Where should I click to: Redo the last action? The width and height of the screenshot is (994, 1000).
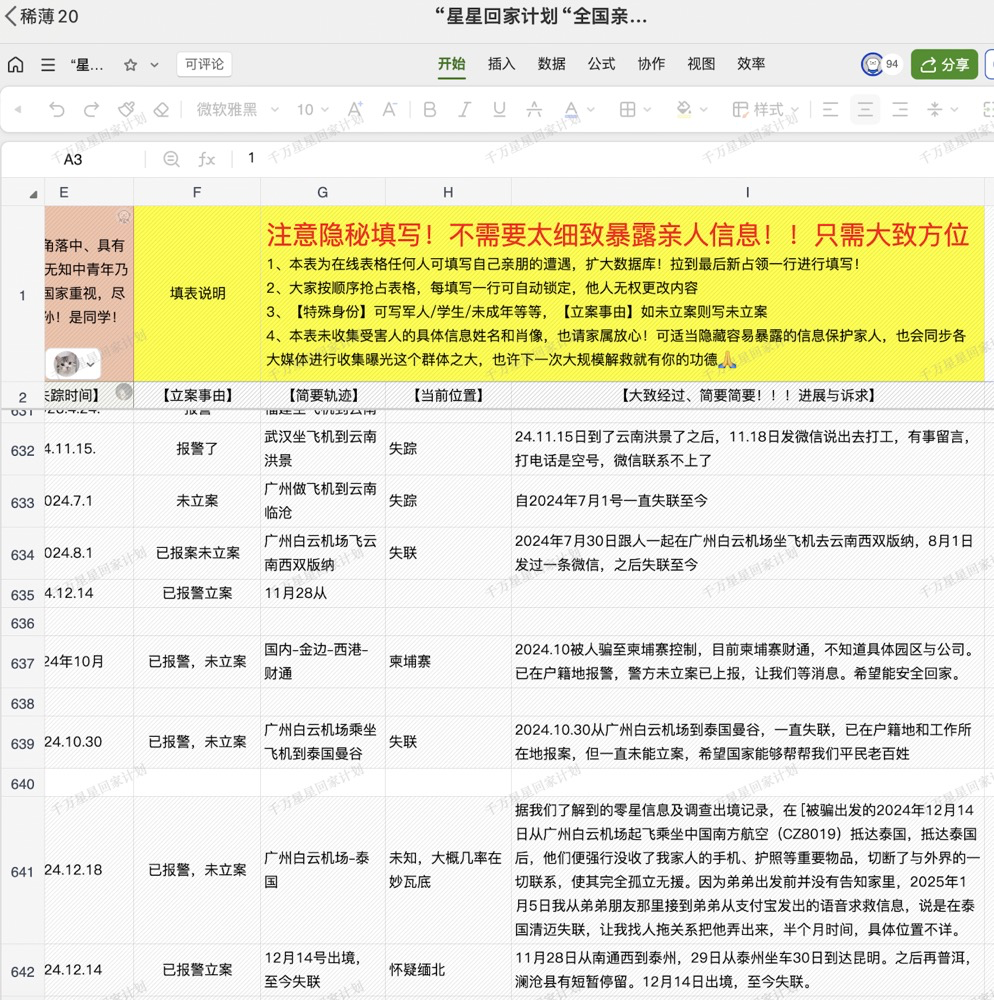click(91, 110)
